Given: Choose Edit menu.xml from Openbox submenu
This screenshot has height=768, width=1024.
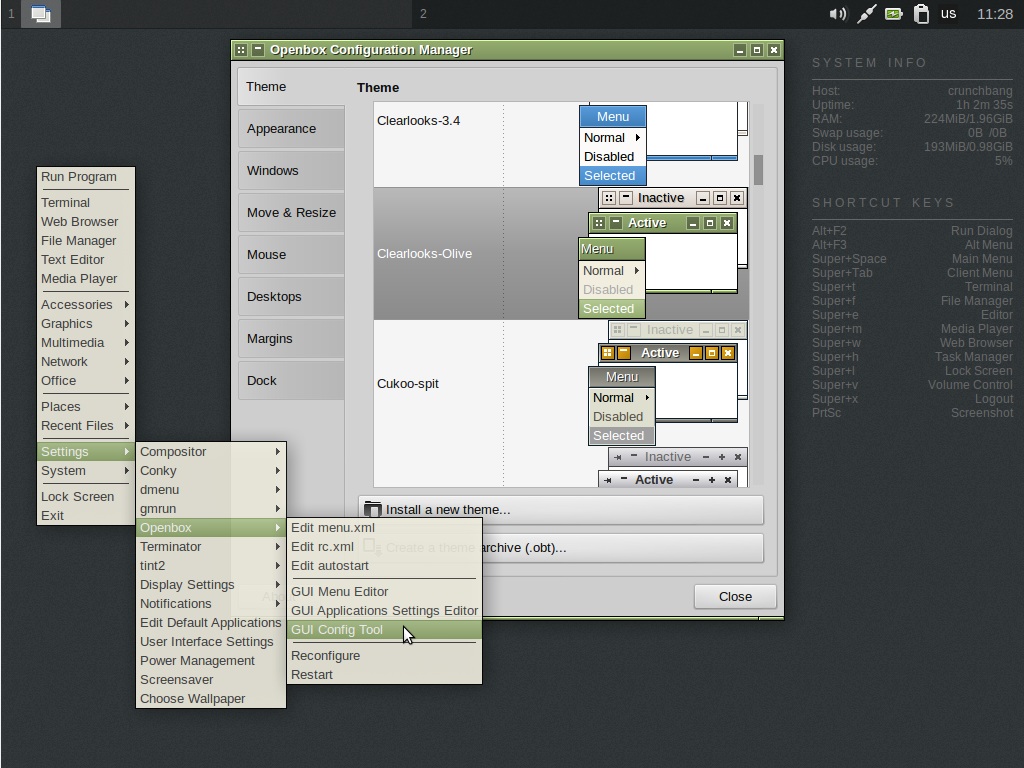Looking at the screenshot, I should click(x=384, y=527).
